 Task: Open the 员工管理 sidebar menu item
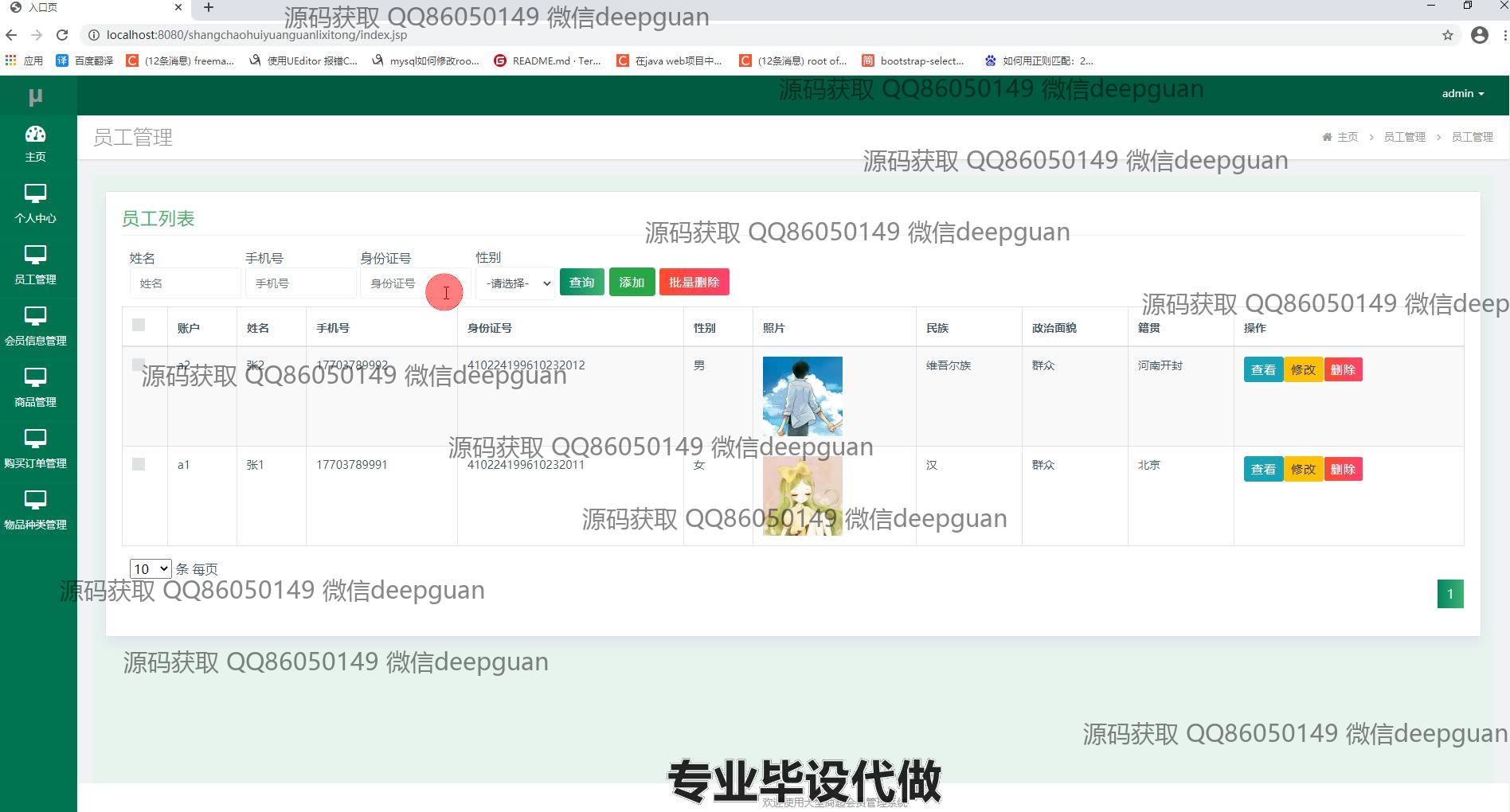pos(36,264)
